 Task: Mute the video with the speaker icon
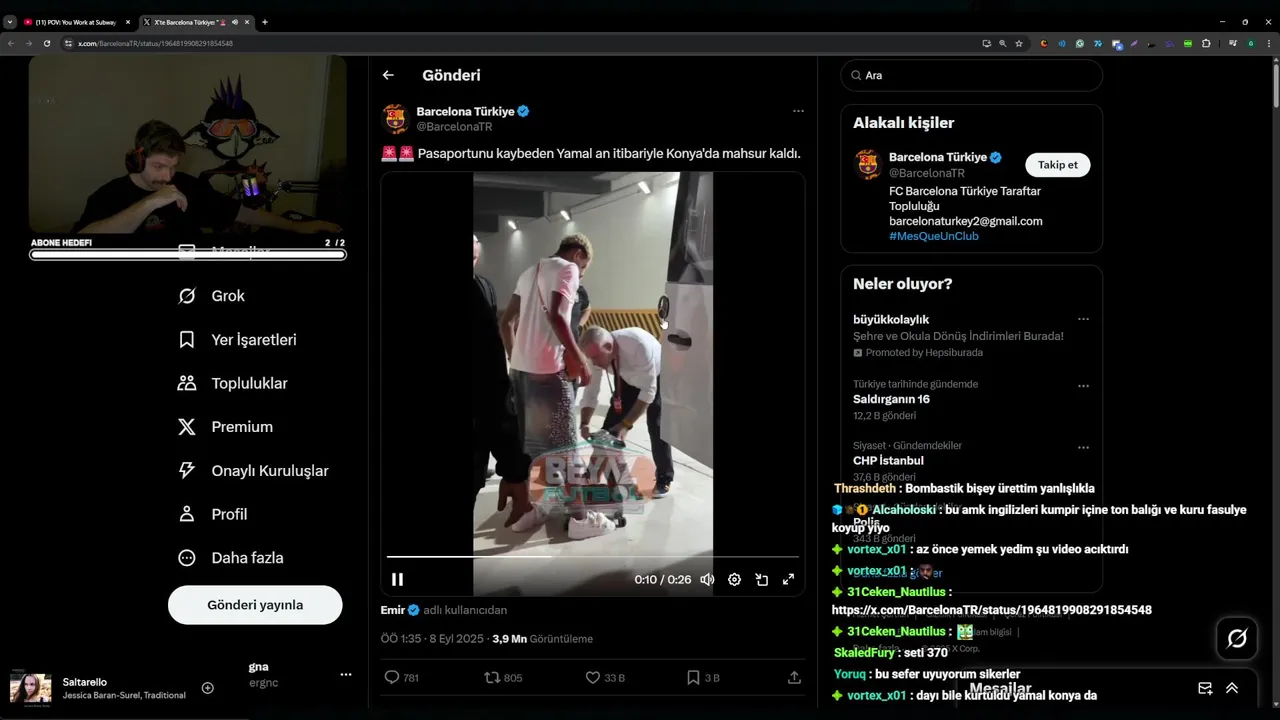(x=707, y=579)
